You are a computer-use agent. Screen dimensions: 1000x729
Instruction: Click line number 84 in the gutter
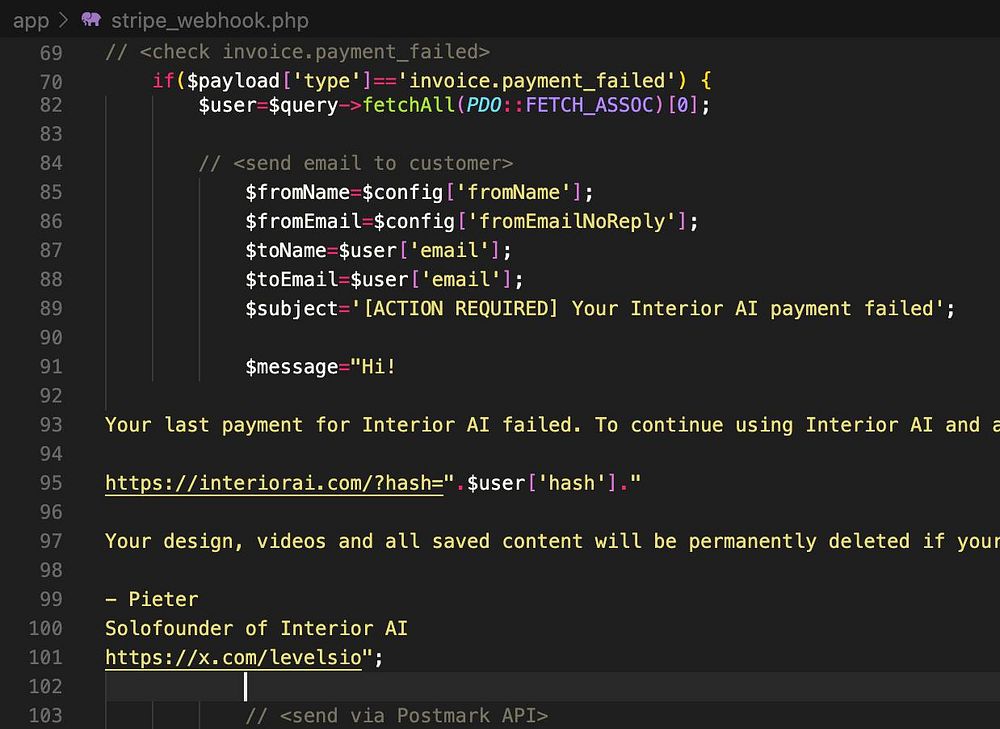pos(51,163)
